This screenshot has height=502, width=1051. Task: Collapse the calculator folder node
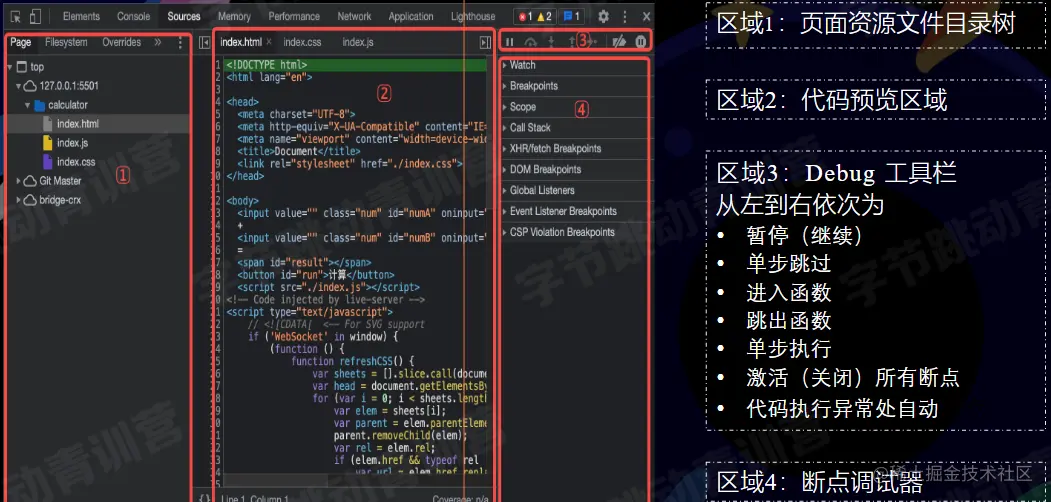tap(27, 105)
